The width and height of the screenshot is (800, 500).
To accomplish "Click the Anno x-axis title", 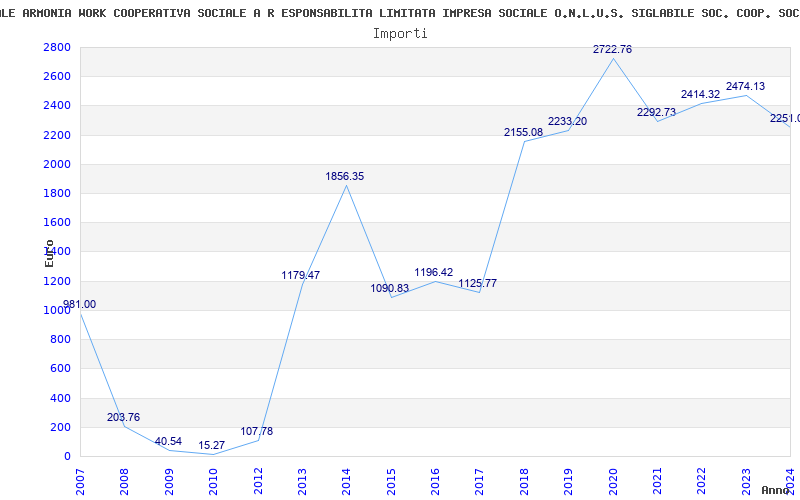I will [x=776, y=490].
